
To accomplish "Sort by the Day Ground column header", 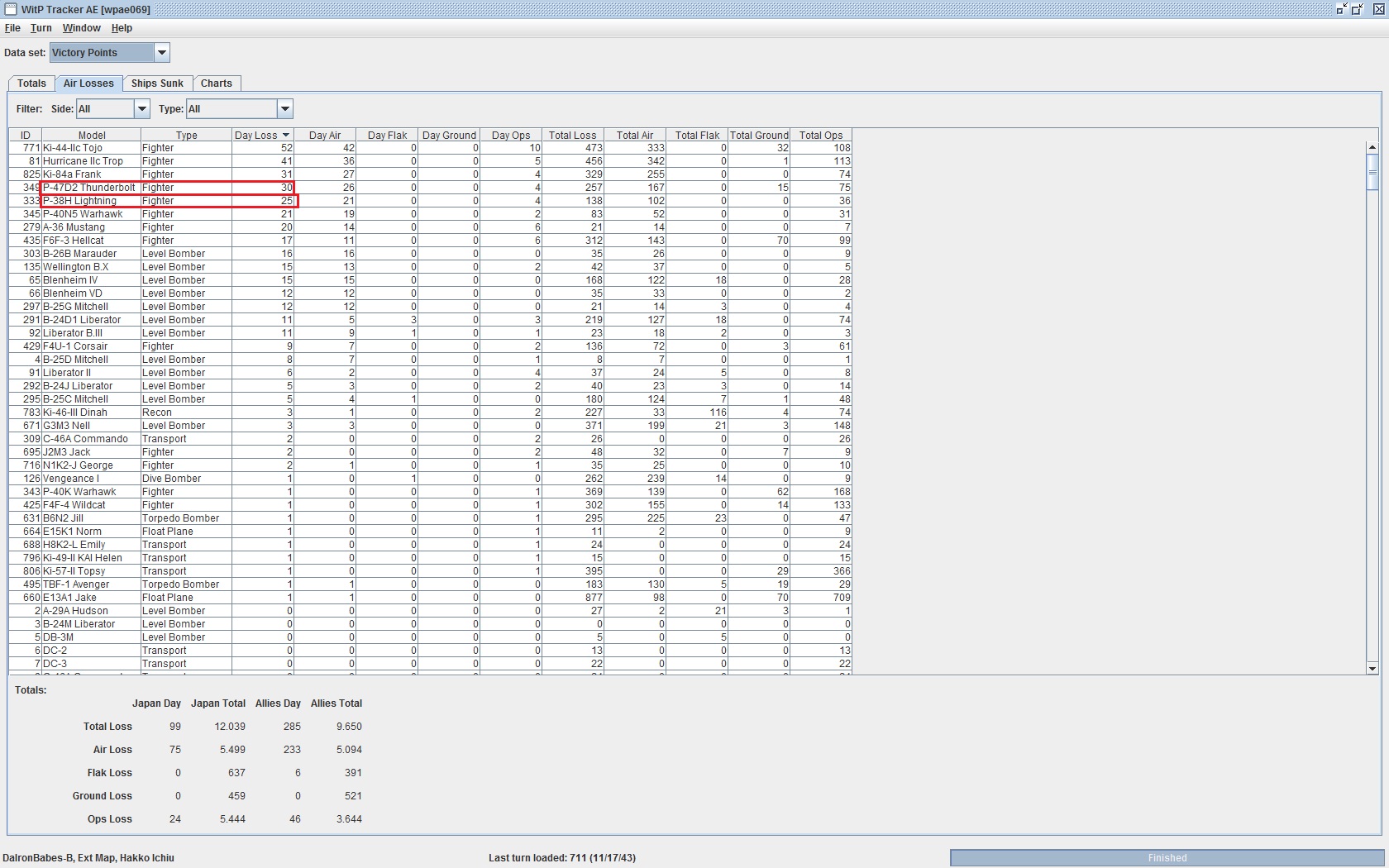I will point(449,136).
